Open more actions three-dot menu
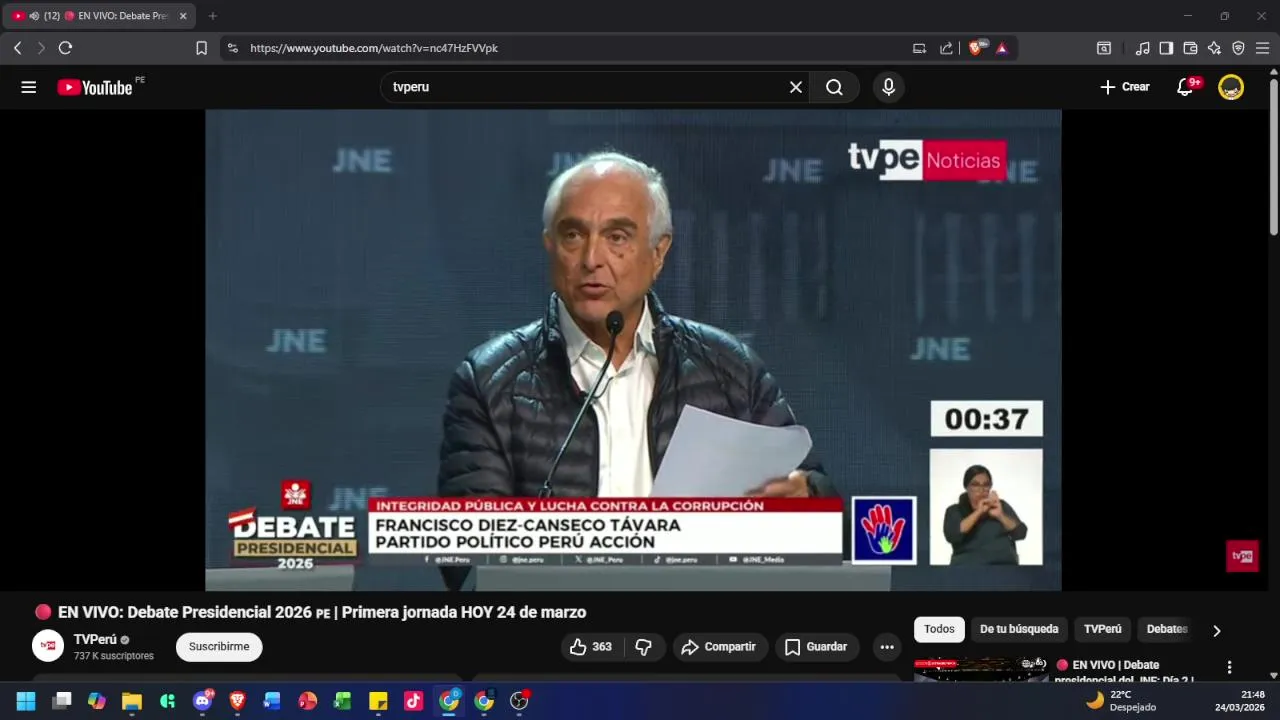 (887, 647)
